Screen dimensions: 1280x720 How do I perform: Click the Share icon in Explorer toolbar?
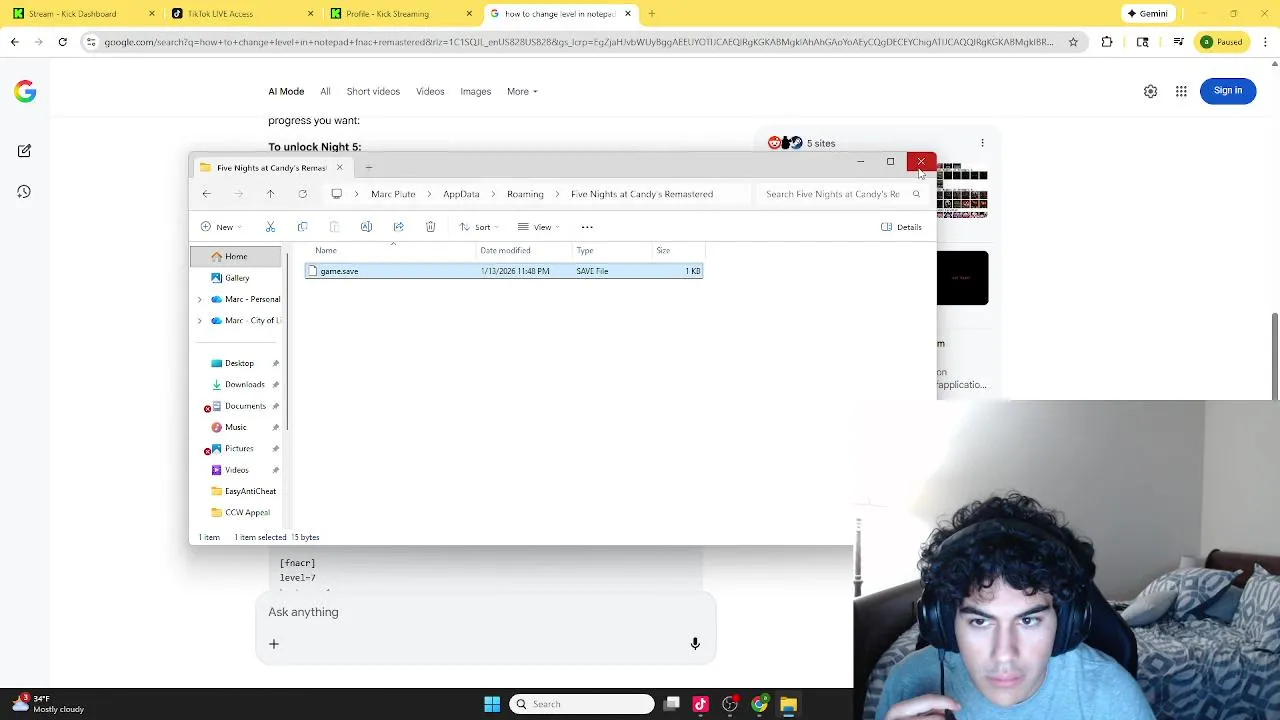398,227
